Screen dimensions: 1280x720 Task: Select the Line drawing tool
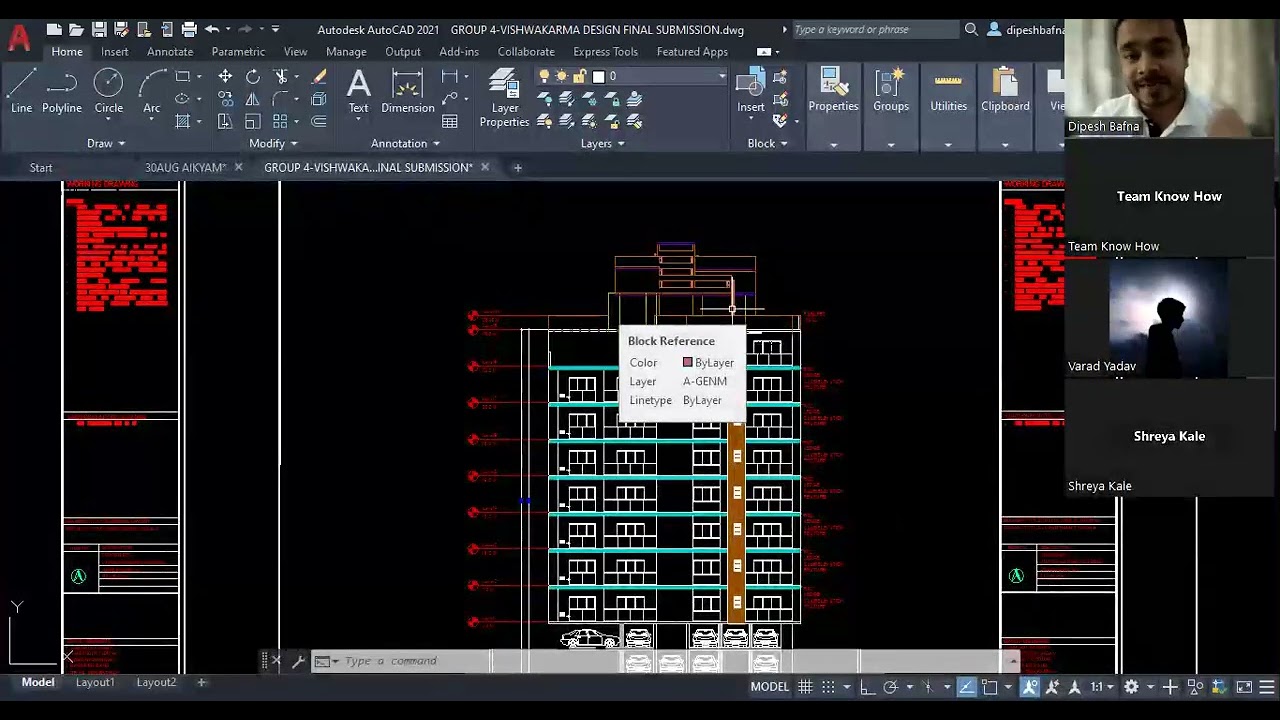(21, 90)
